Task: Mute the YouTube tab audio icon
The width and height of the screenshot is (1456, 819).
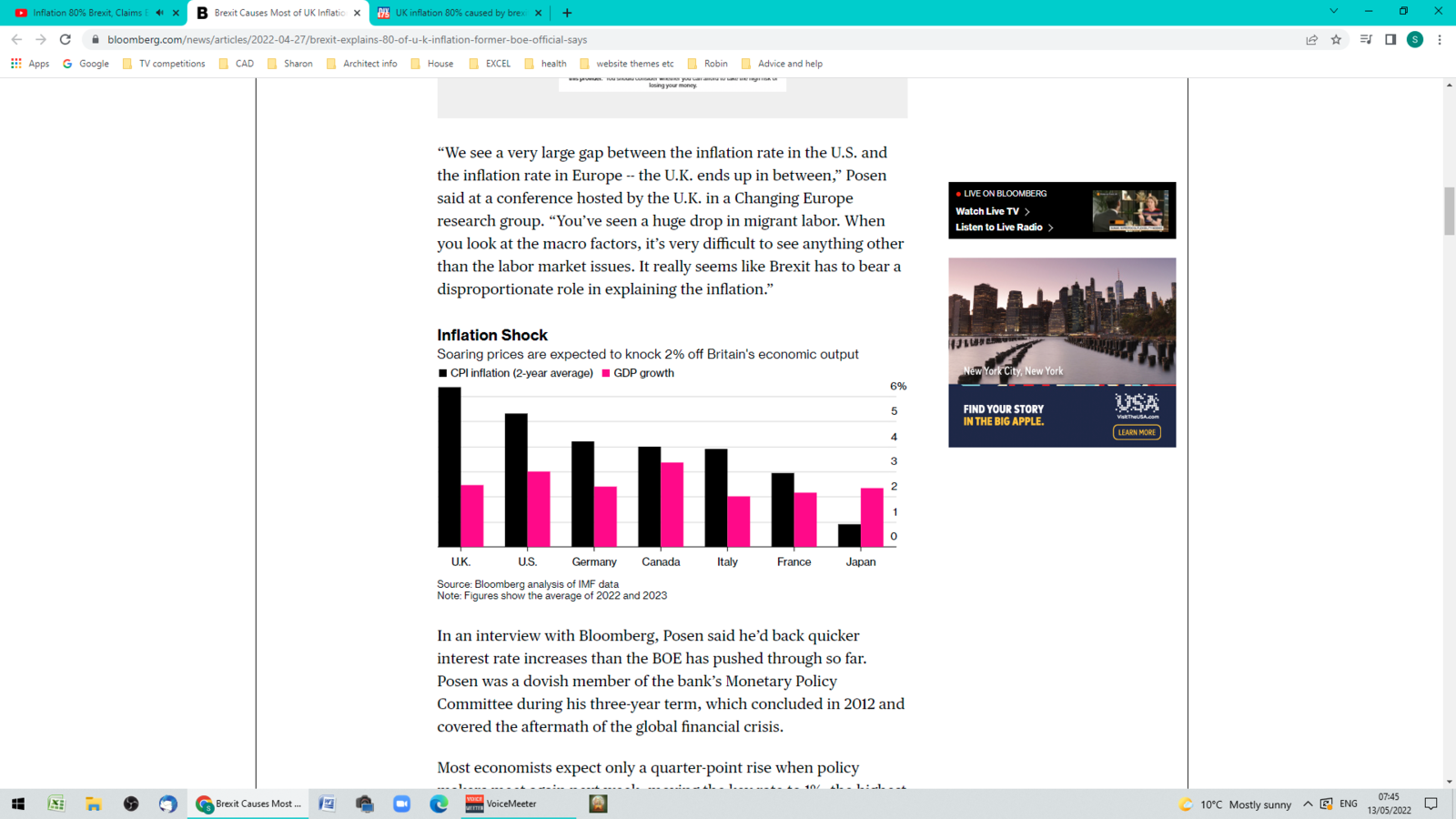Action: pos(160,13)
